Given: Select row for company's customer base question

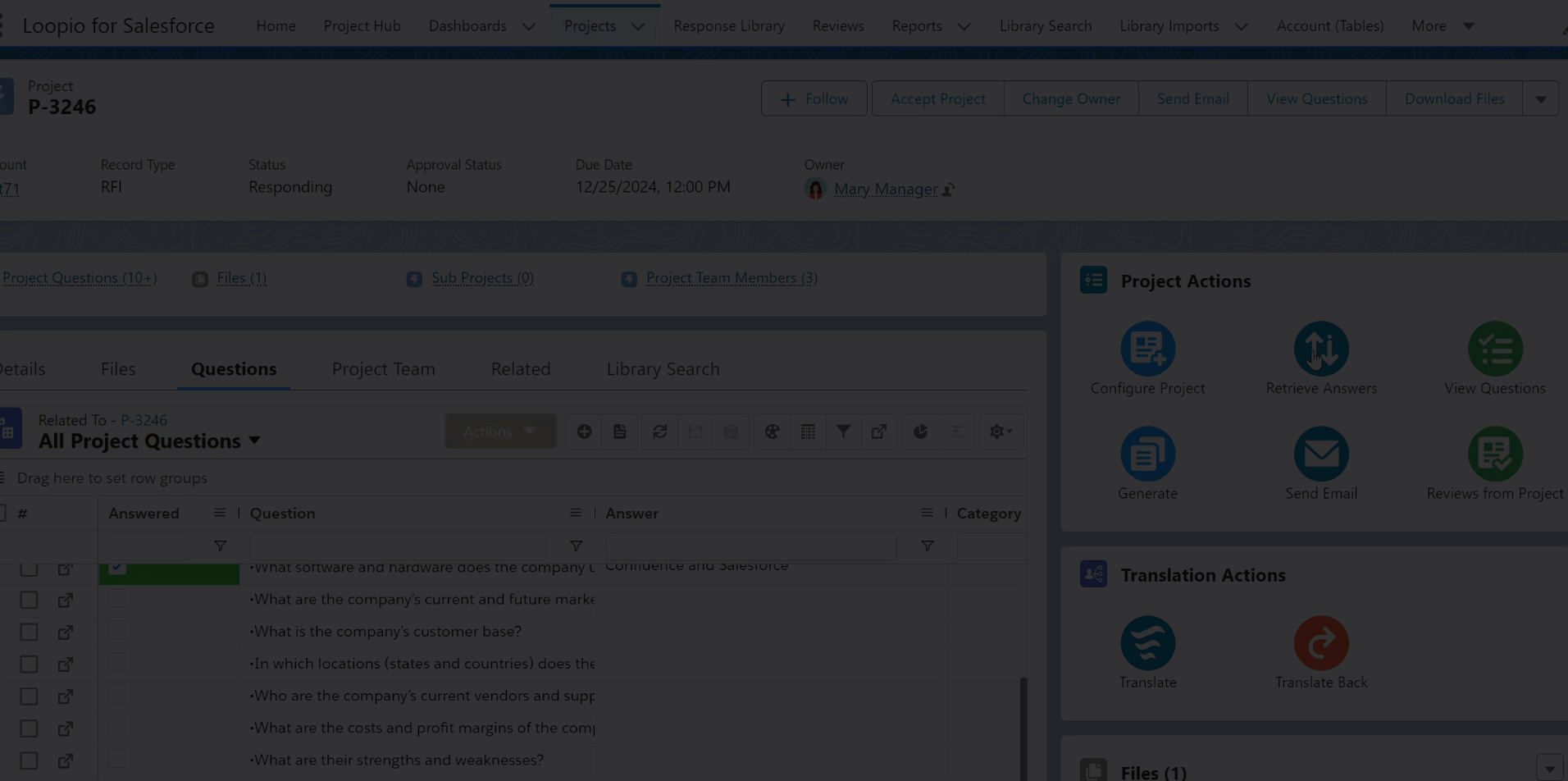Looking at the screenshot, I should point(29,633).
